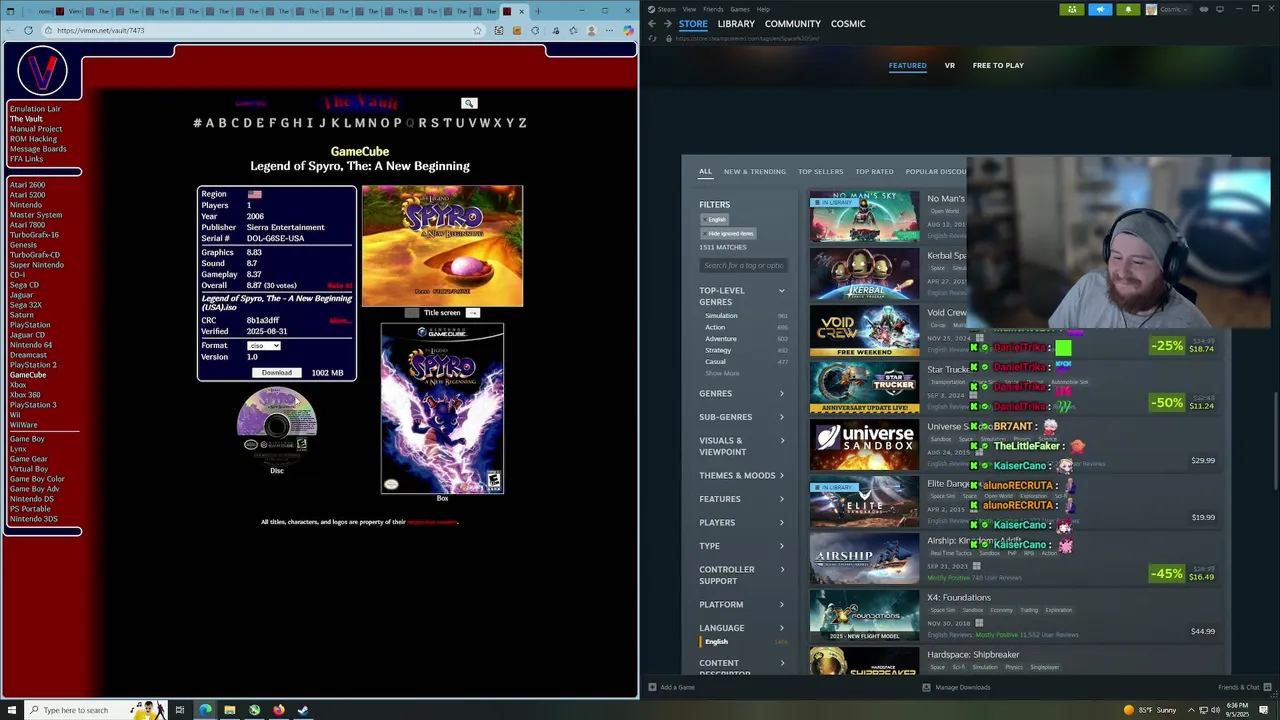Open Steam menu in menu bar
1280x720 pixels.
point(666,9)
